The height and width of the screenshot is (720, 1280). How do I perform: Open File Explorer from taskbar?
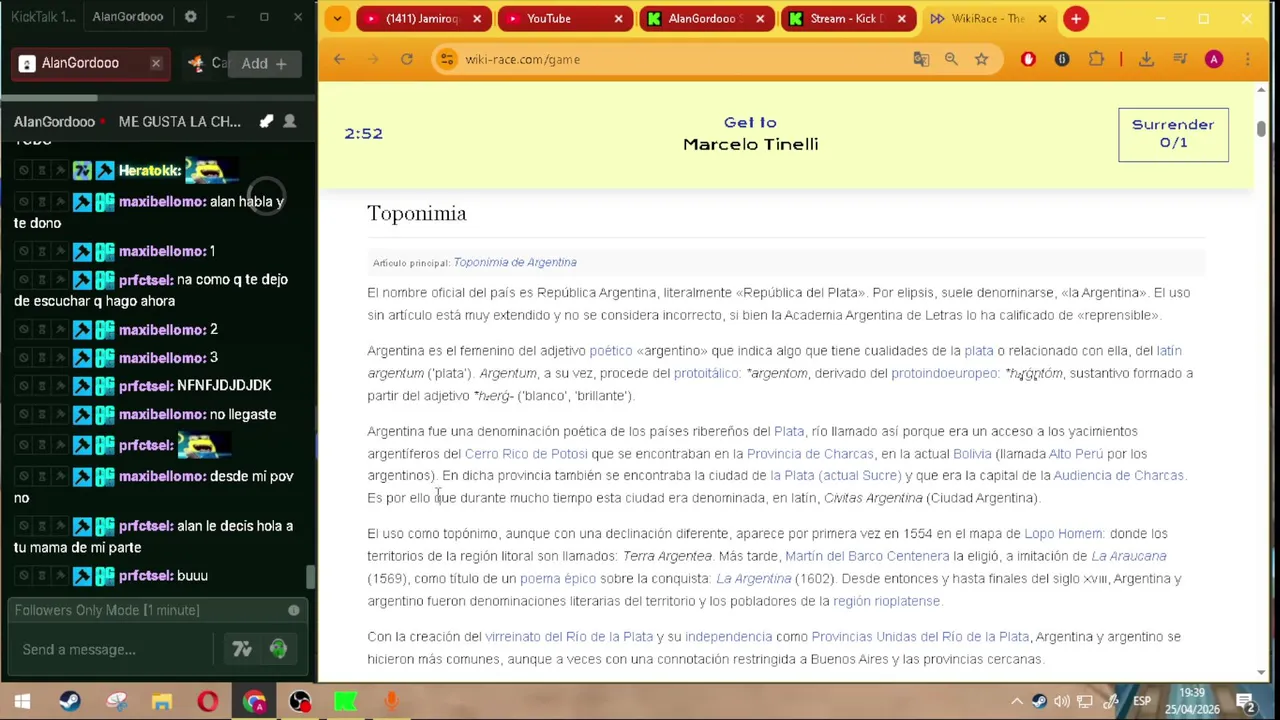point(161,701)
